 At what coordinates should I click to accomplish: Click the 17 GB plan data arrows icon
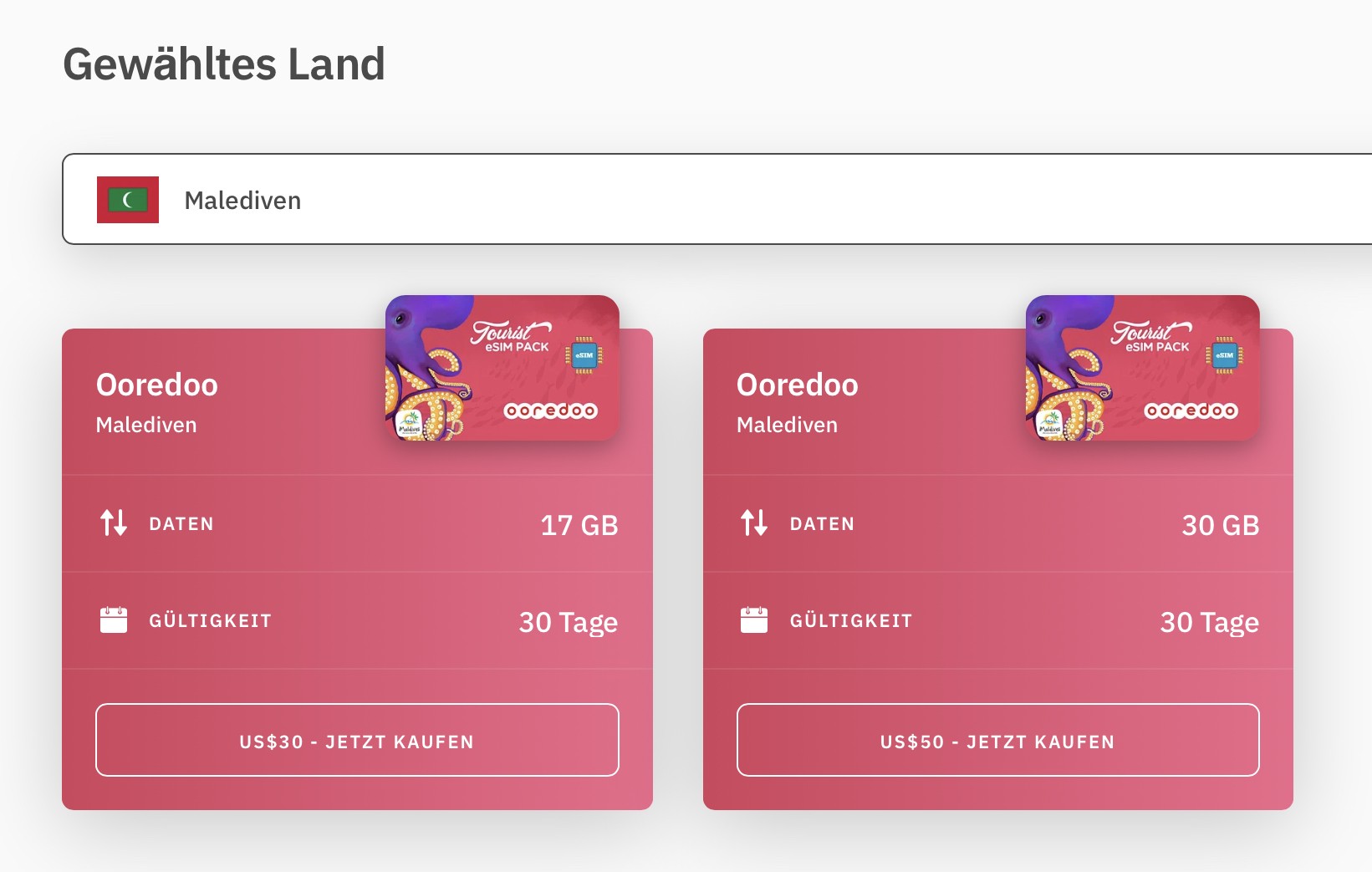[114, 523]
